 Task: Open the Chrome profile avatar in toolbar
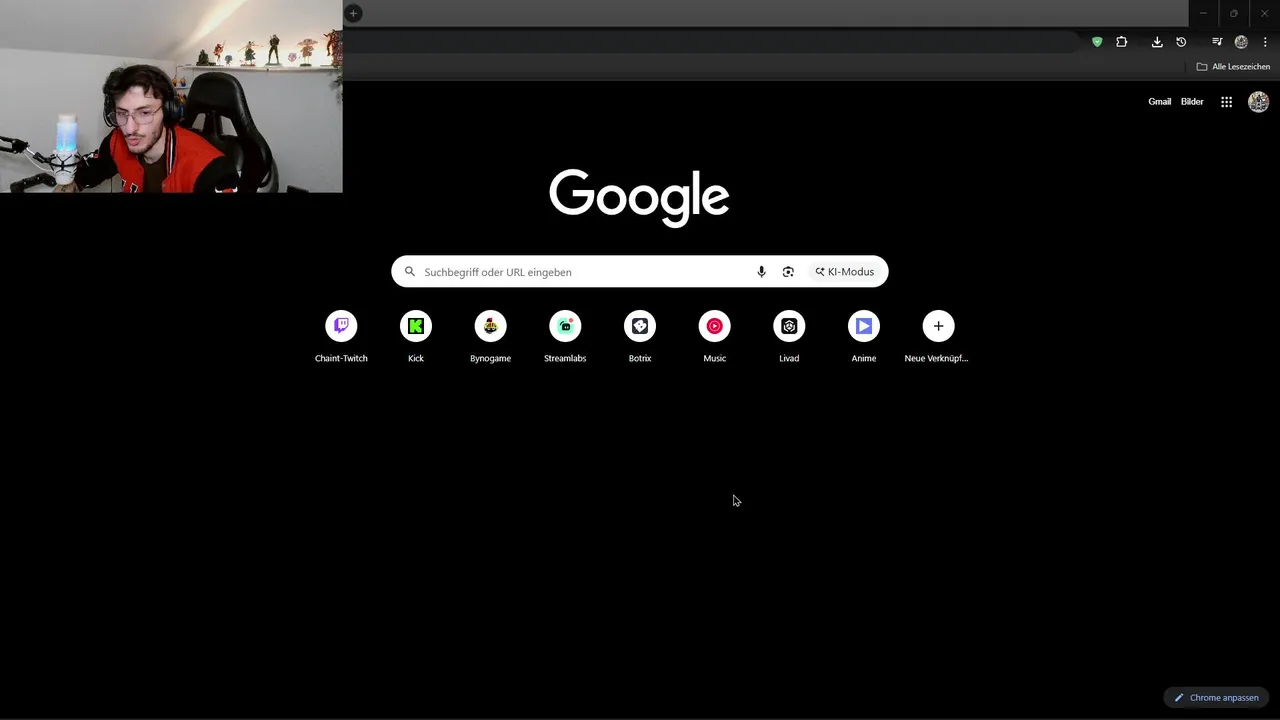1241,42
